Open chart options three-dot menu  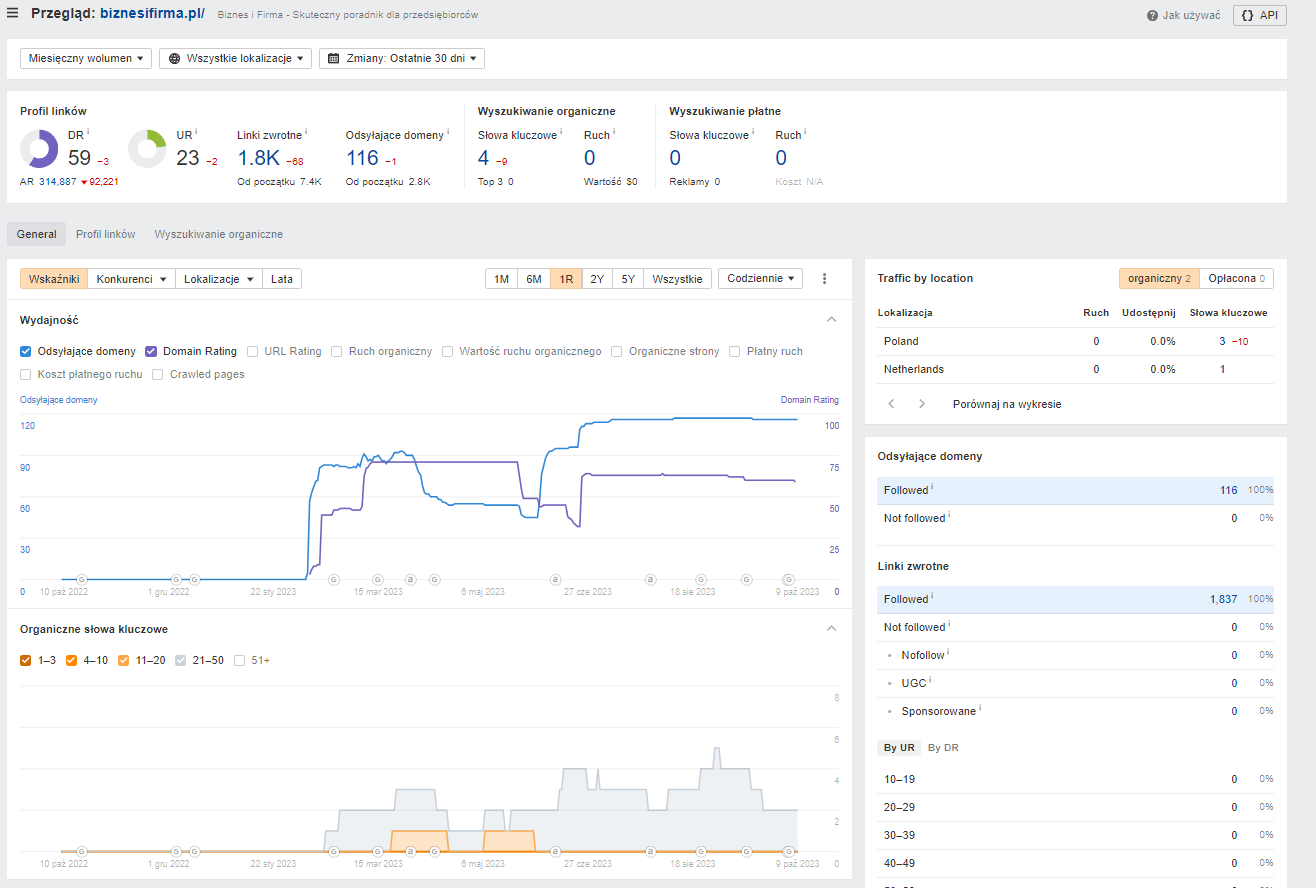click(824, 279)
